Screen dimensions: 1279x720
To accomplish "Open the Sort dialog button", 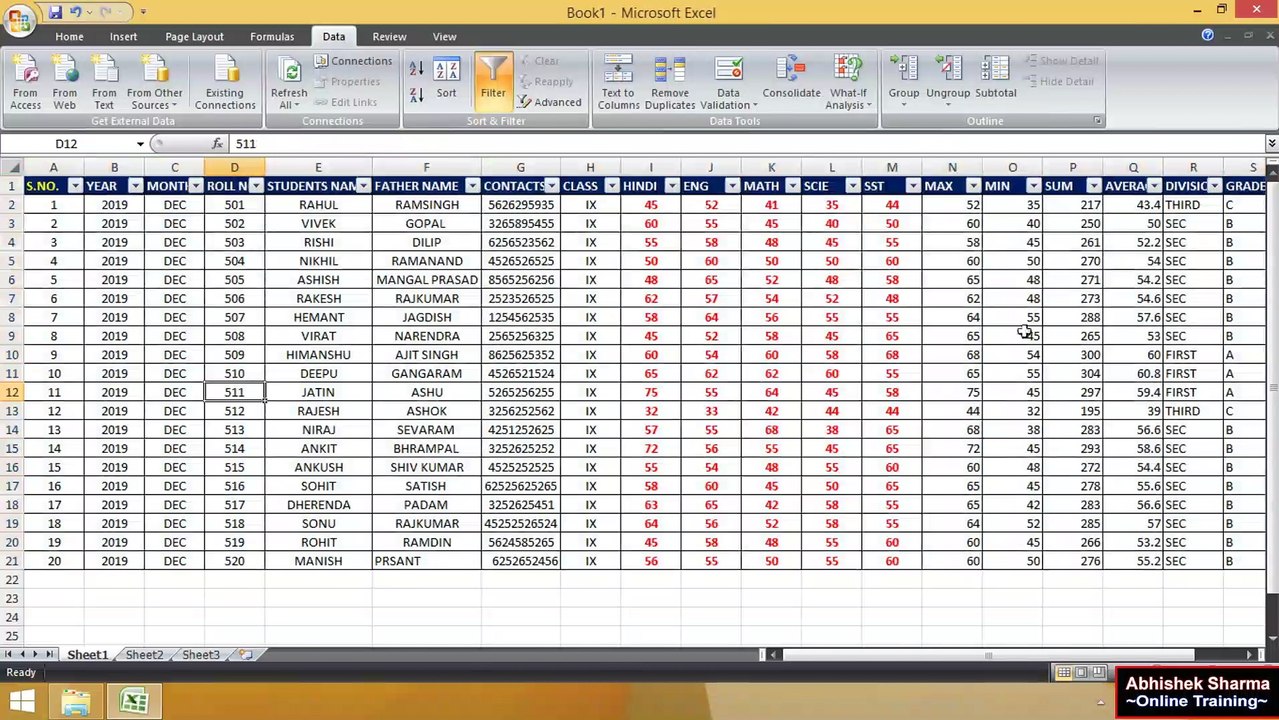I will coord(446,80).
